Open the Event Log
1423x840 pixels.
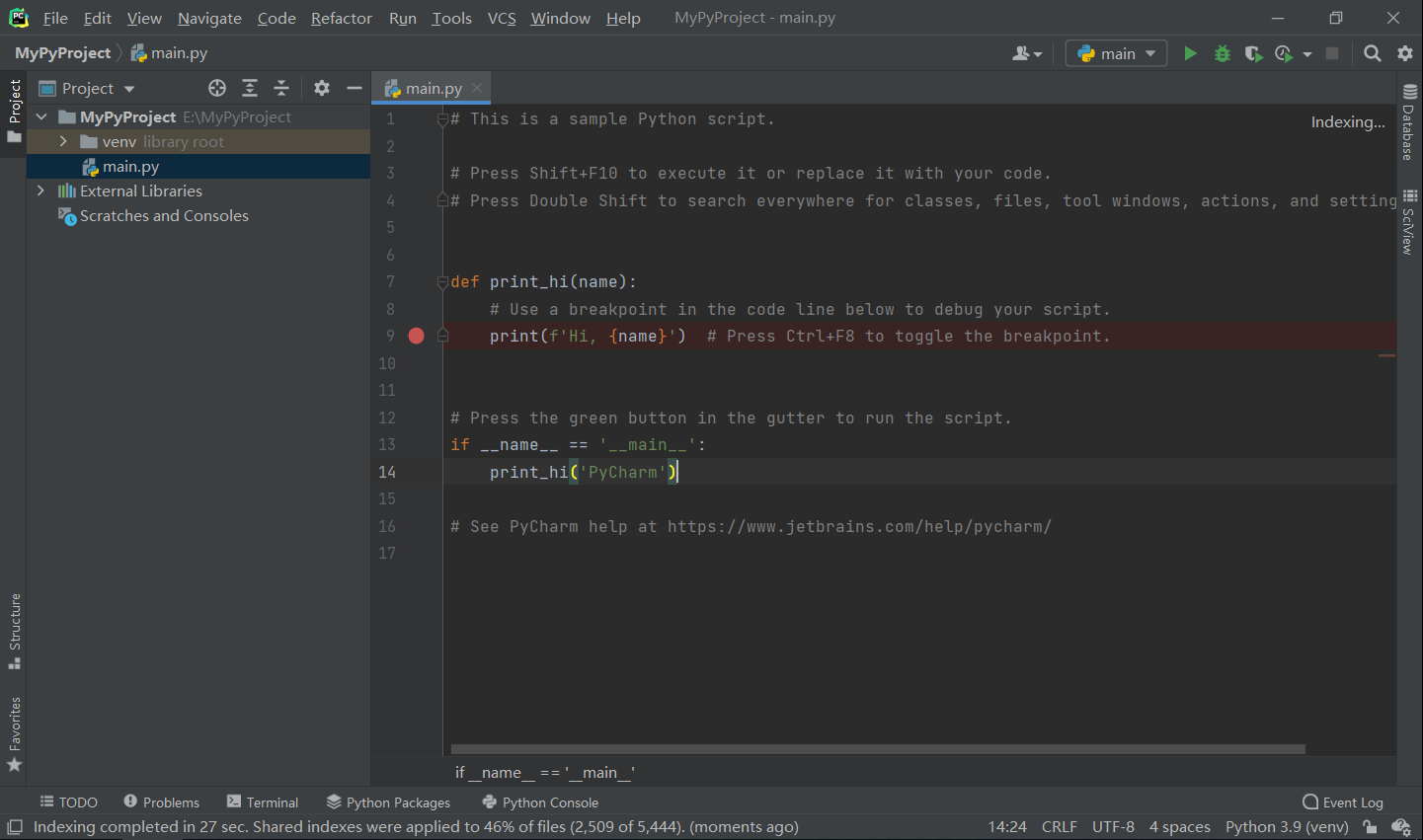(x=1343, y=802)
